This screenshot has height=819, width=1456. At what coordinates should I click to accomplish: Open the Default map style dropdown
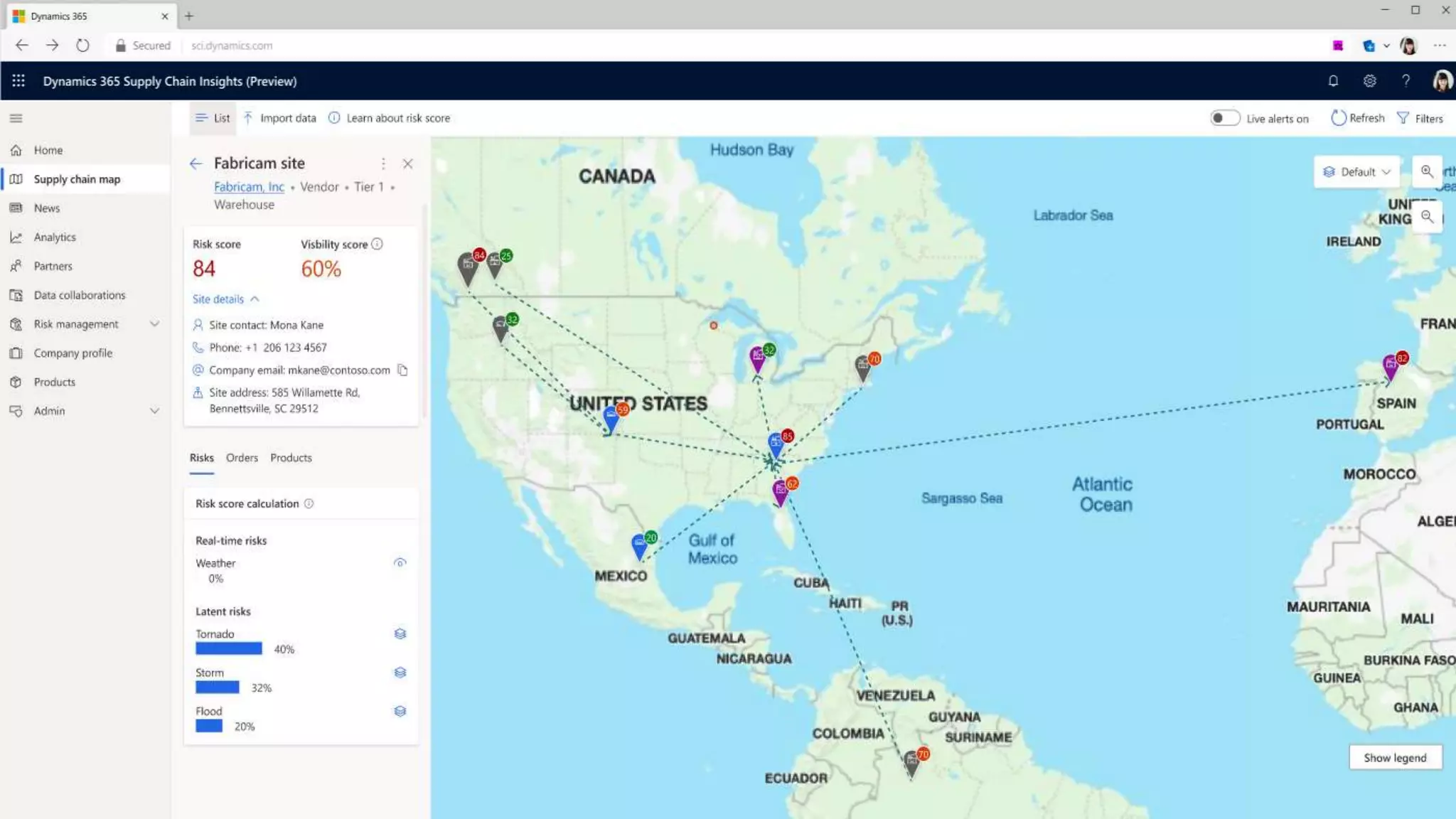(1356, 172)
